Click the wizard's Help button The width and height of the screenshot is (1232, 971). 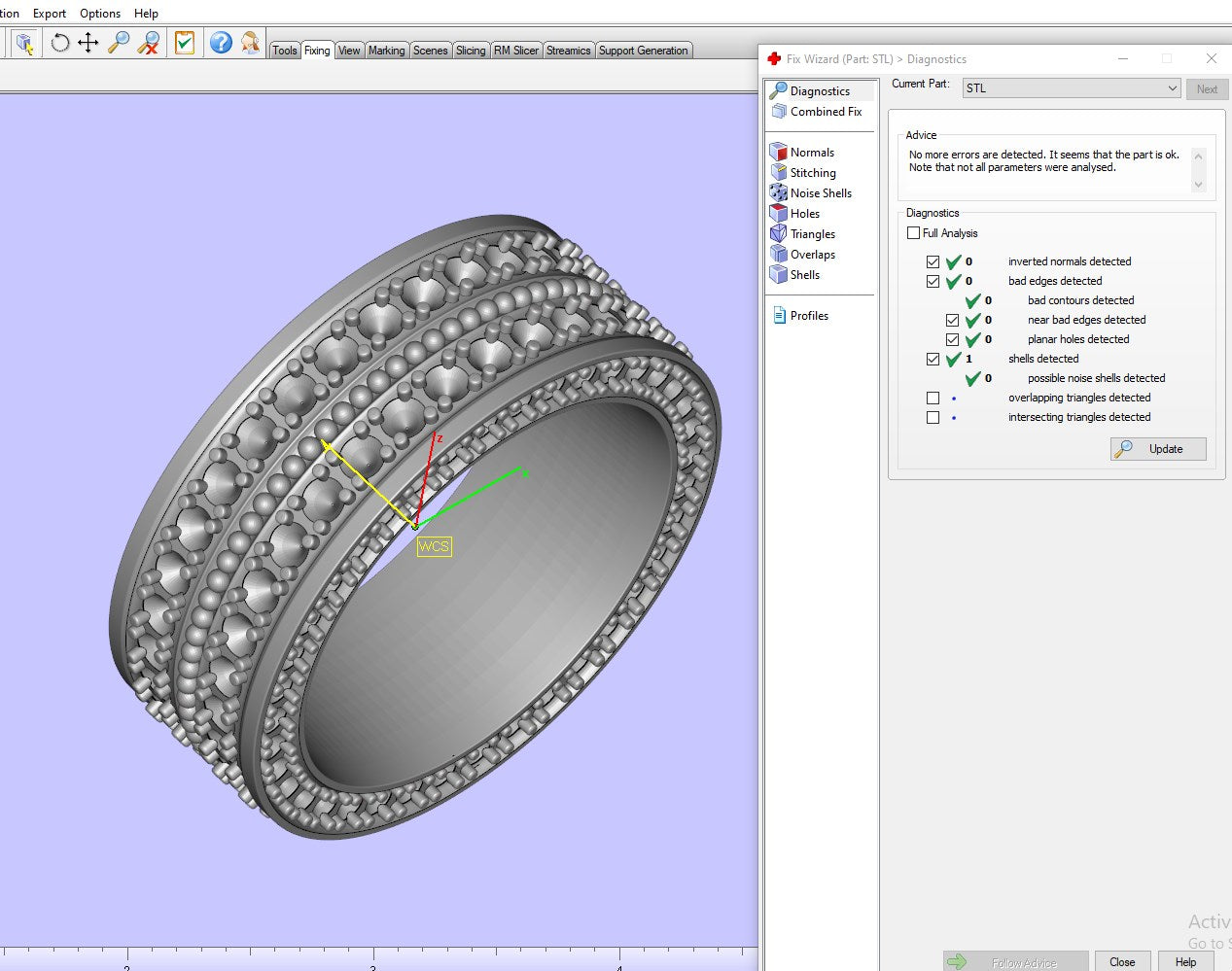[x=1185, y=961]
